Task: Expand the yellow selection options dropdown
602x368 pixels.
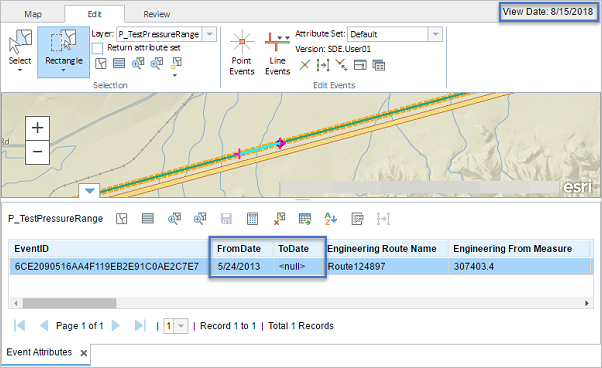Action: (175, 75)
